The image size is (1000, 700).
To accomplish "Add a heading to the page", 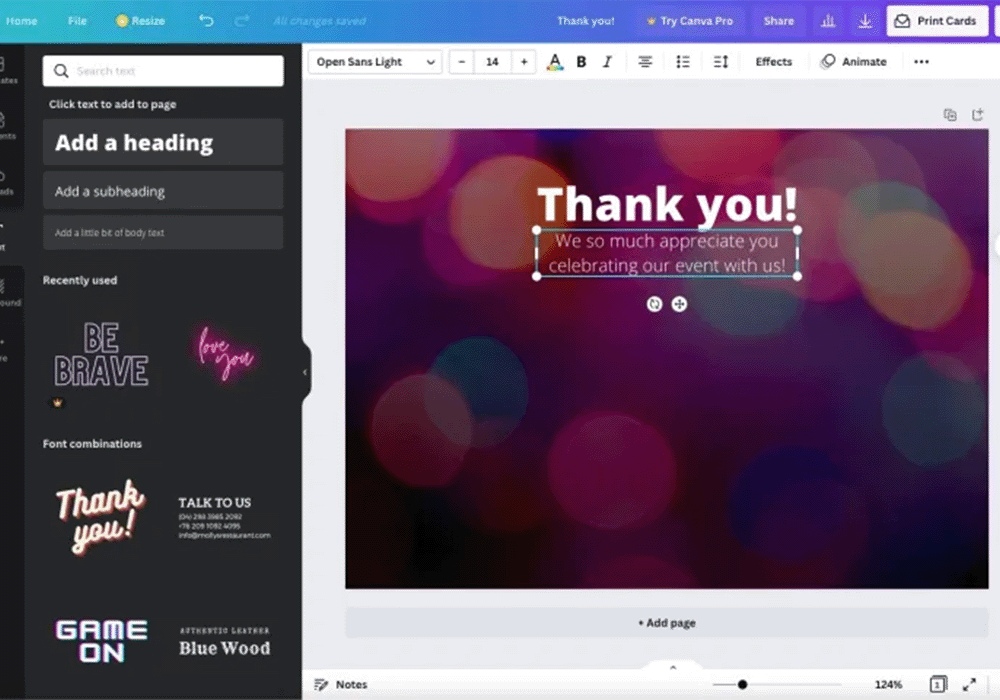I will (x=163, y=142).
